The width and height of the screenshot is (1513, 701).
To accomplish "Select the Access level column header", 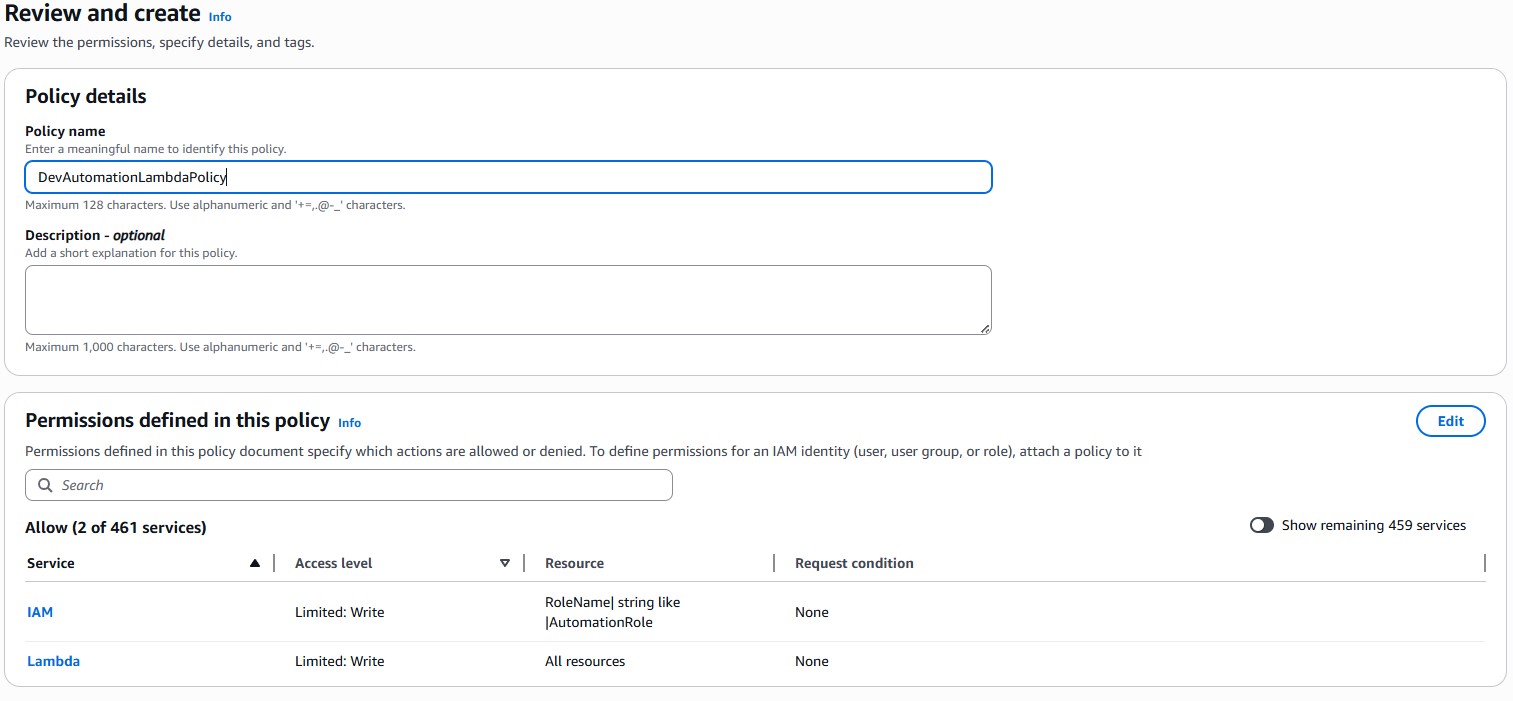I will click(x=333, y=564).
